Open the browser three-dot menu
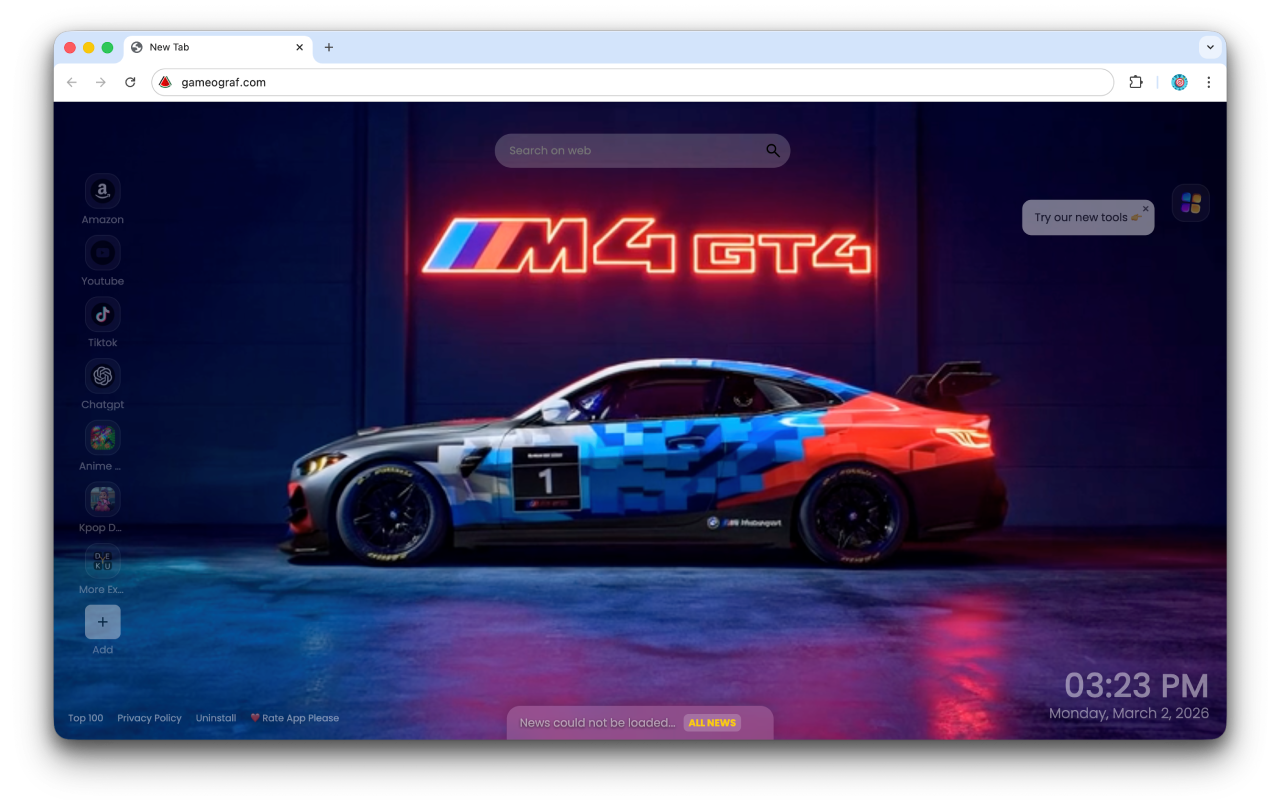The width and height of the screenshot is (1280, 800). [x=1209, y=82]
